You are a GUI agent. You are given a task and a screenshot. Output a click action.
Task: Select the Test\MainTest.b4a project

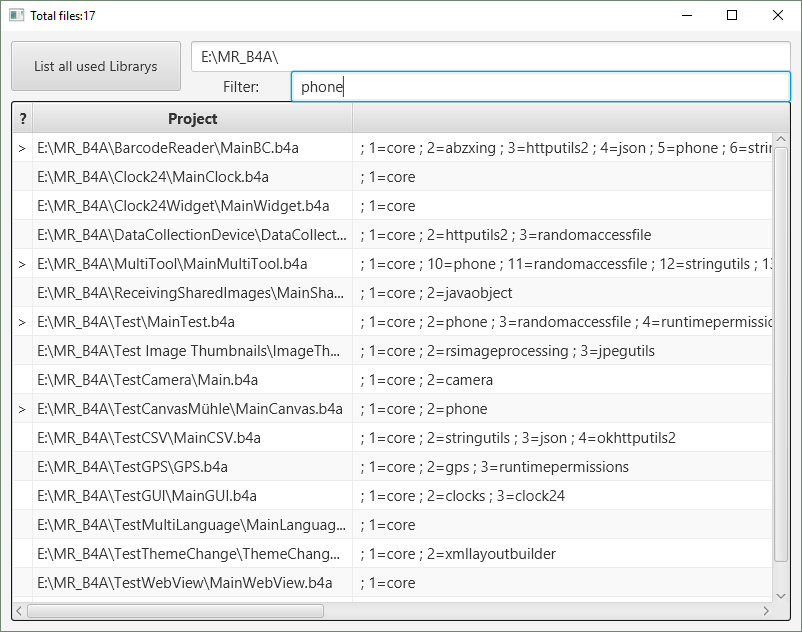(x=193, y=322)
